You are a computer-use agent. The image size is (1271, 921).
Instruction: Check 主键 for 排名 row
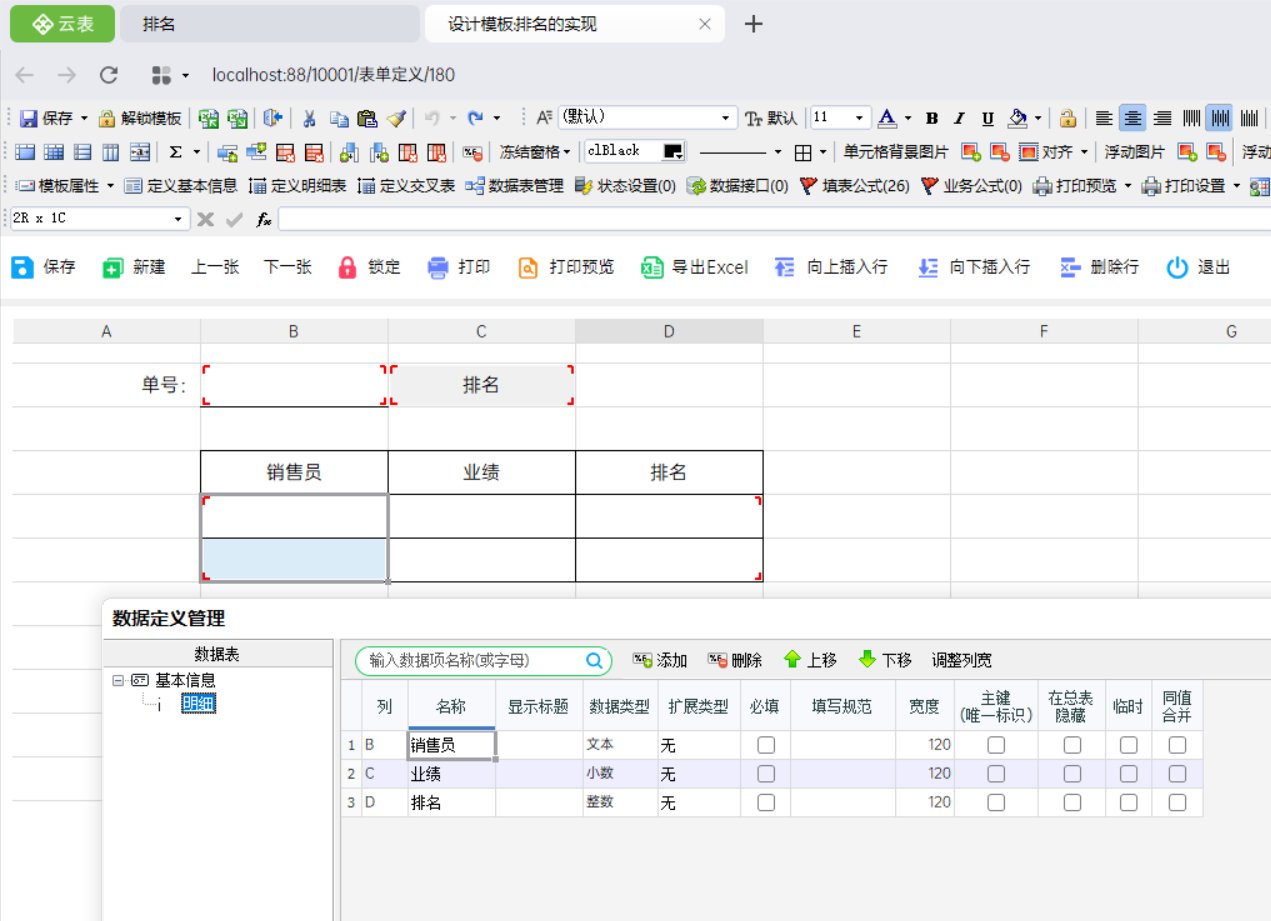996,803
